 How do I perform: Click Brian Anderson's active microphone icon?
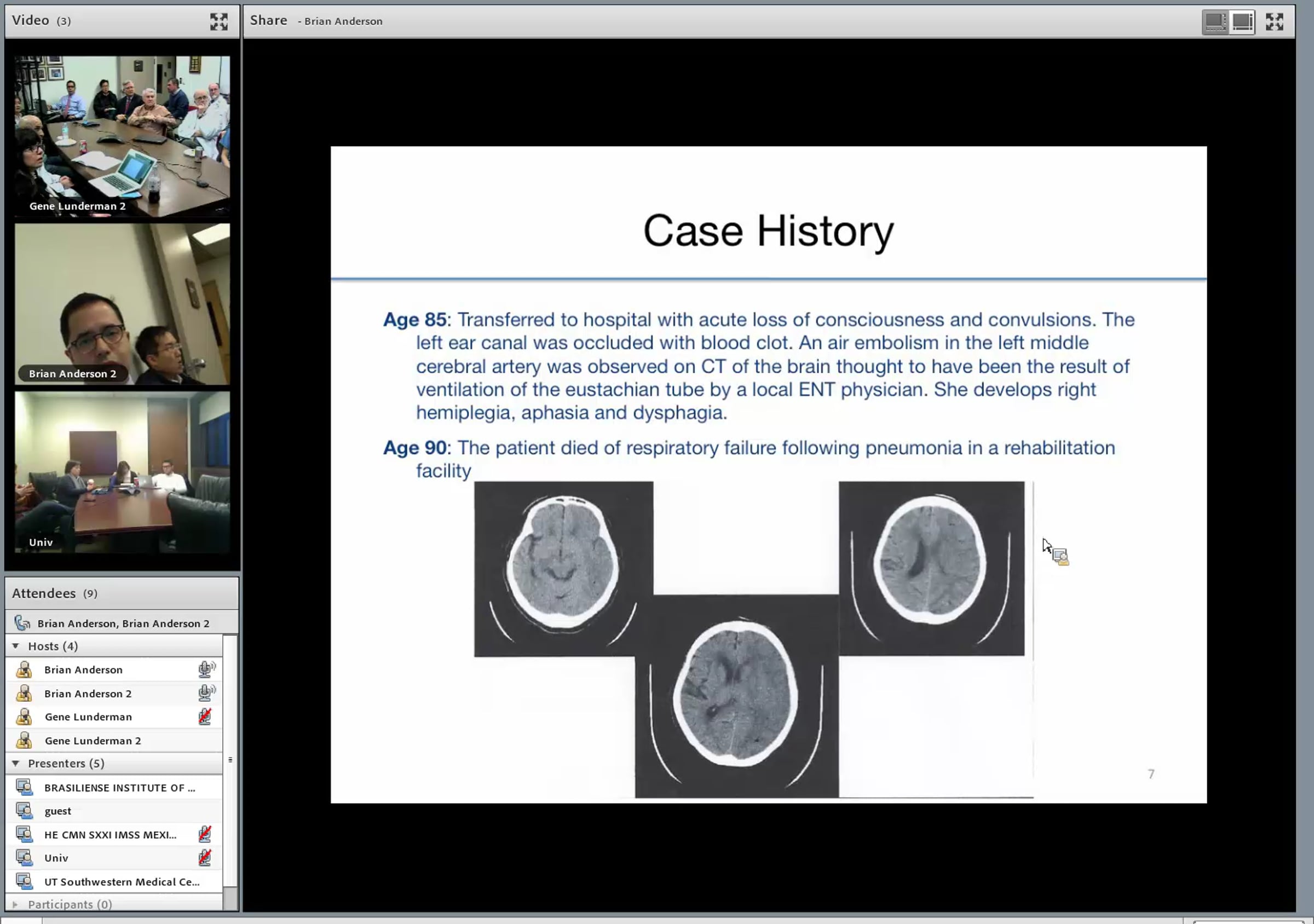(206, 669)
